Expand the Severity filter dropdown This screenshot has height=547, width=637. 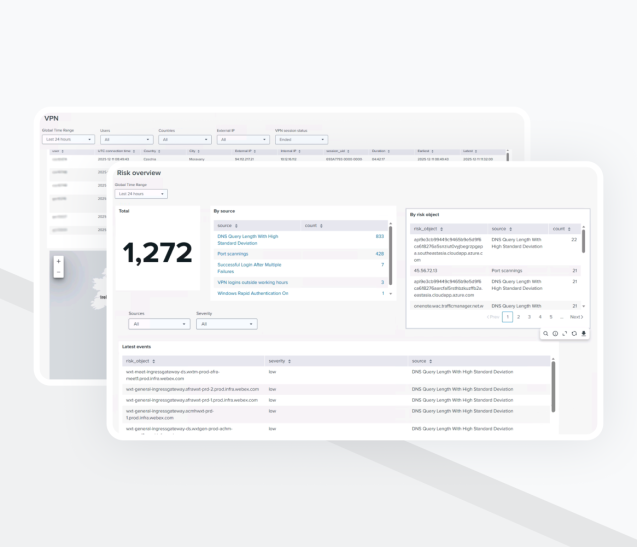click(226, 324)
